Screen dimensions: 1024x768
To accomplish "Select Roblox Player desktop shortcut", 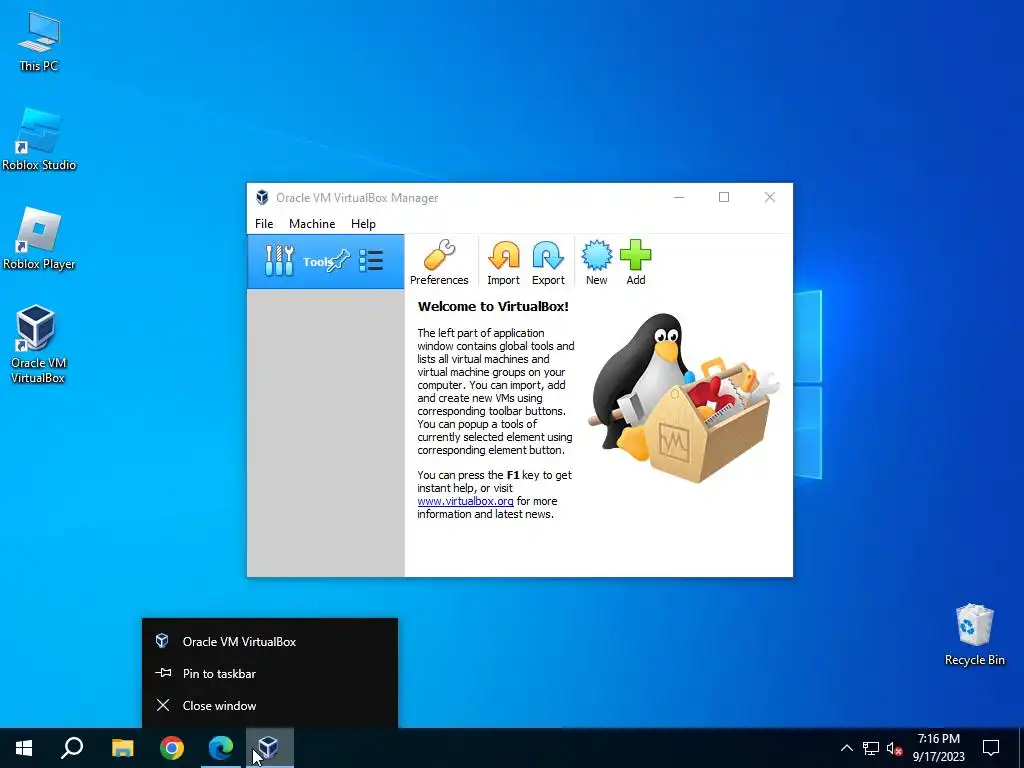I will (39, 239).
